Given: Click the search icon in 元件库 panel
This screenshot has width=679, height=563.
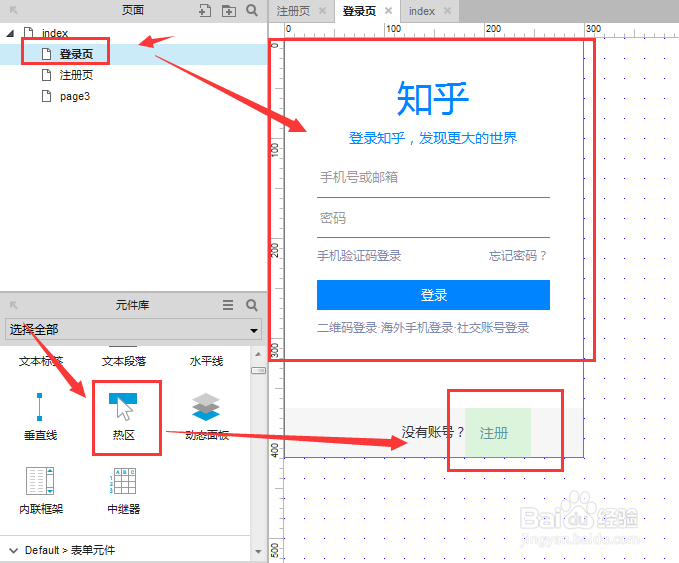Looking at the screenshot, I should pos(252,305).
